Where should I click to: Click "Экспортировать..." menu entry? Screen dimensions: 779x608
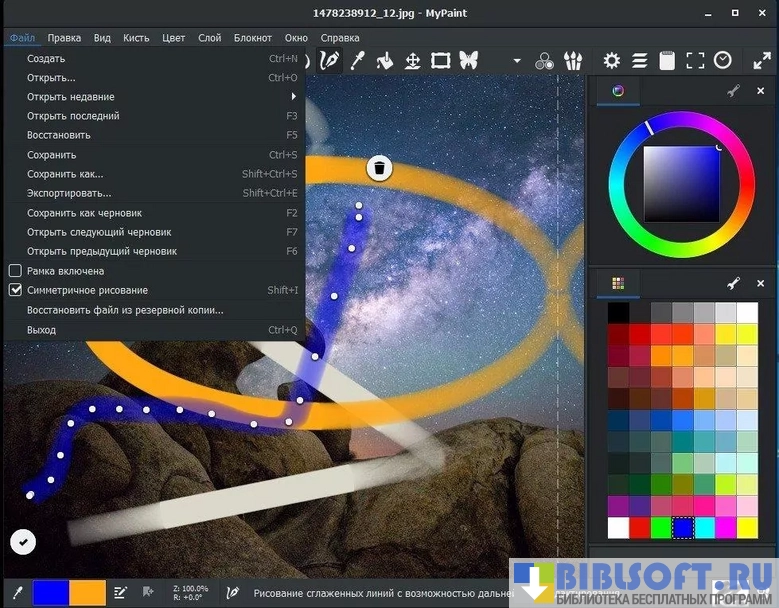click(69, 193)
